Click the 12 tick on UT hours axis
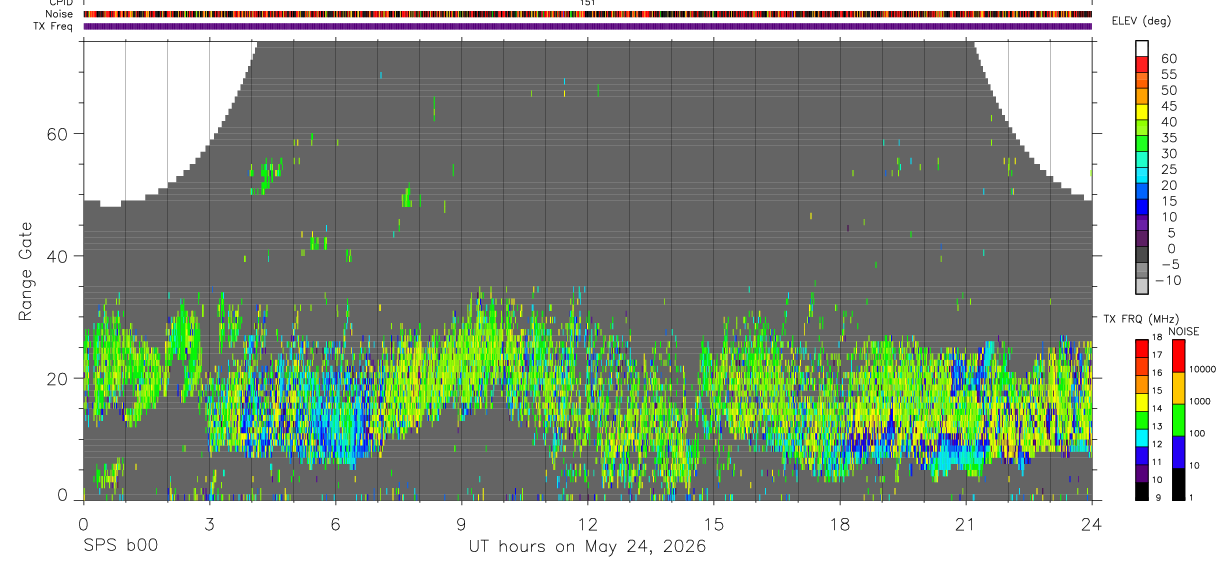The image size is (1228, 567). pyautogui.click(x=588, y=524)
